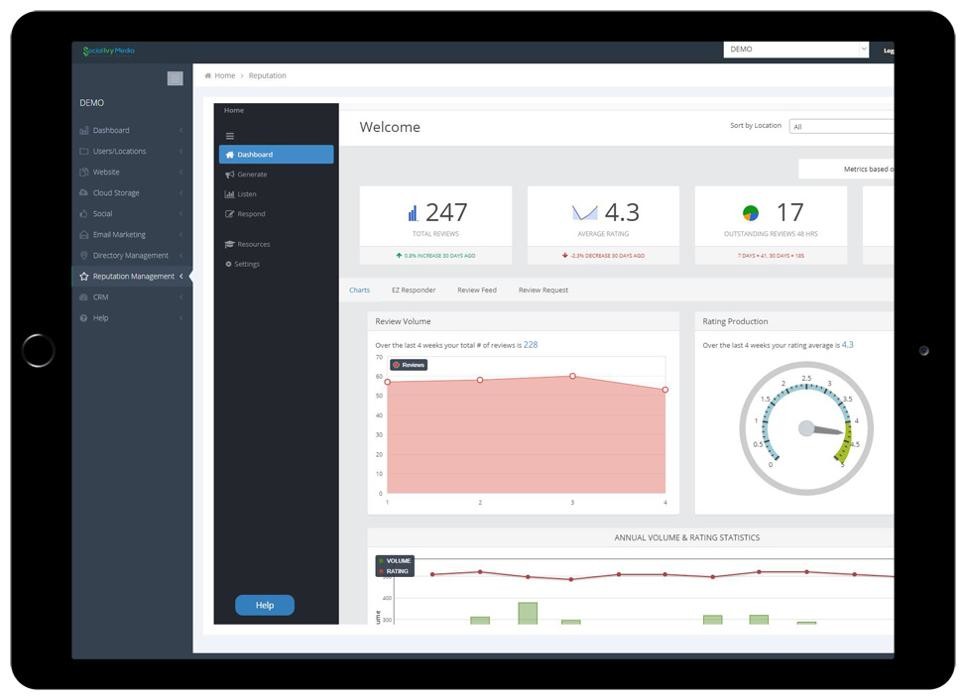Click the gear icon beside Settings
966x700 pixels.
(x=229, y=264)
